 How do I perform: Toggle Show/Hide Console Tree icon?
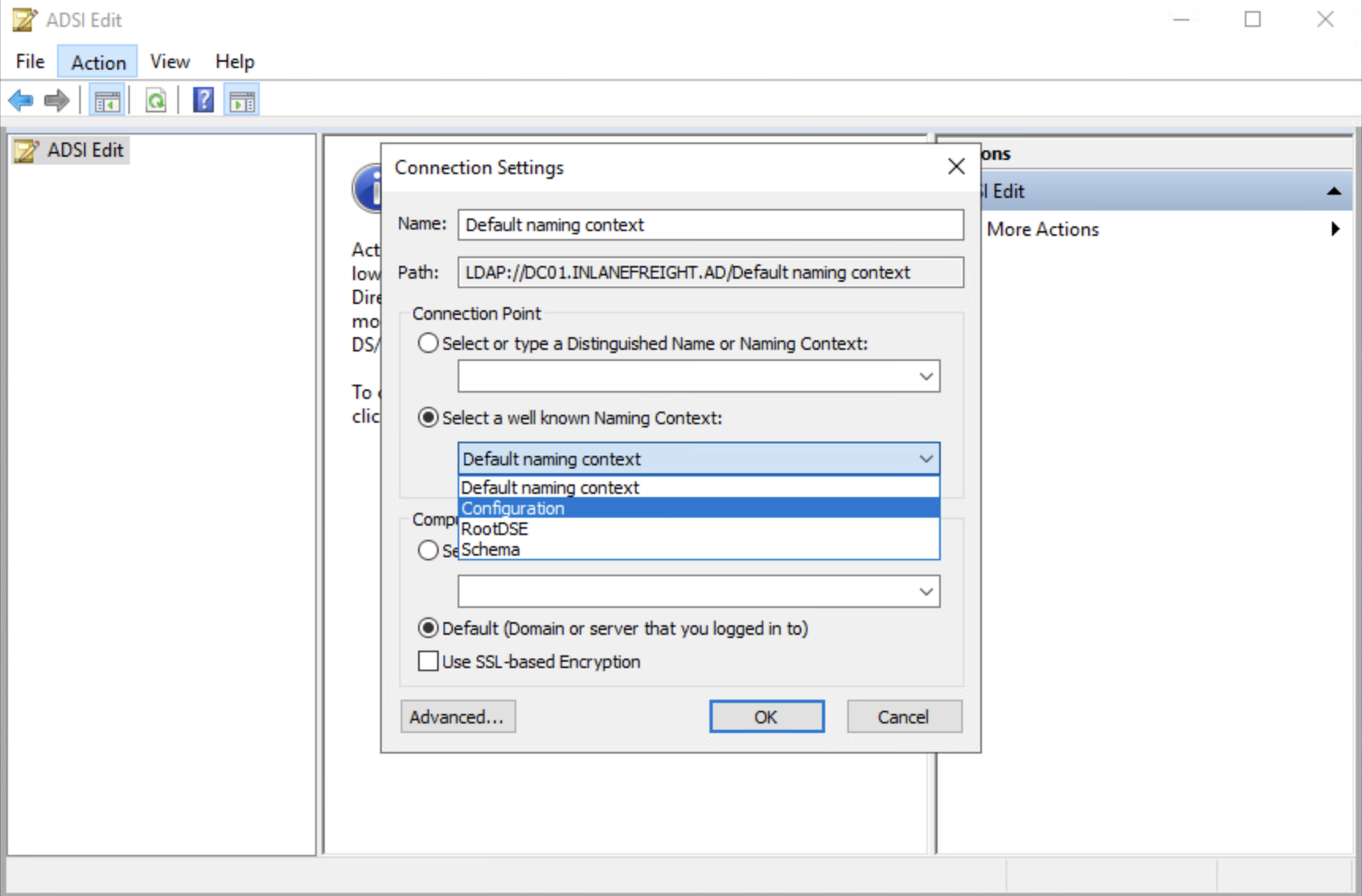pos(107,101)
